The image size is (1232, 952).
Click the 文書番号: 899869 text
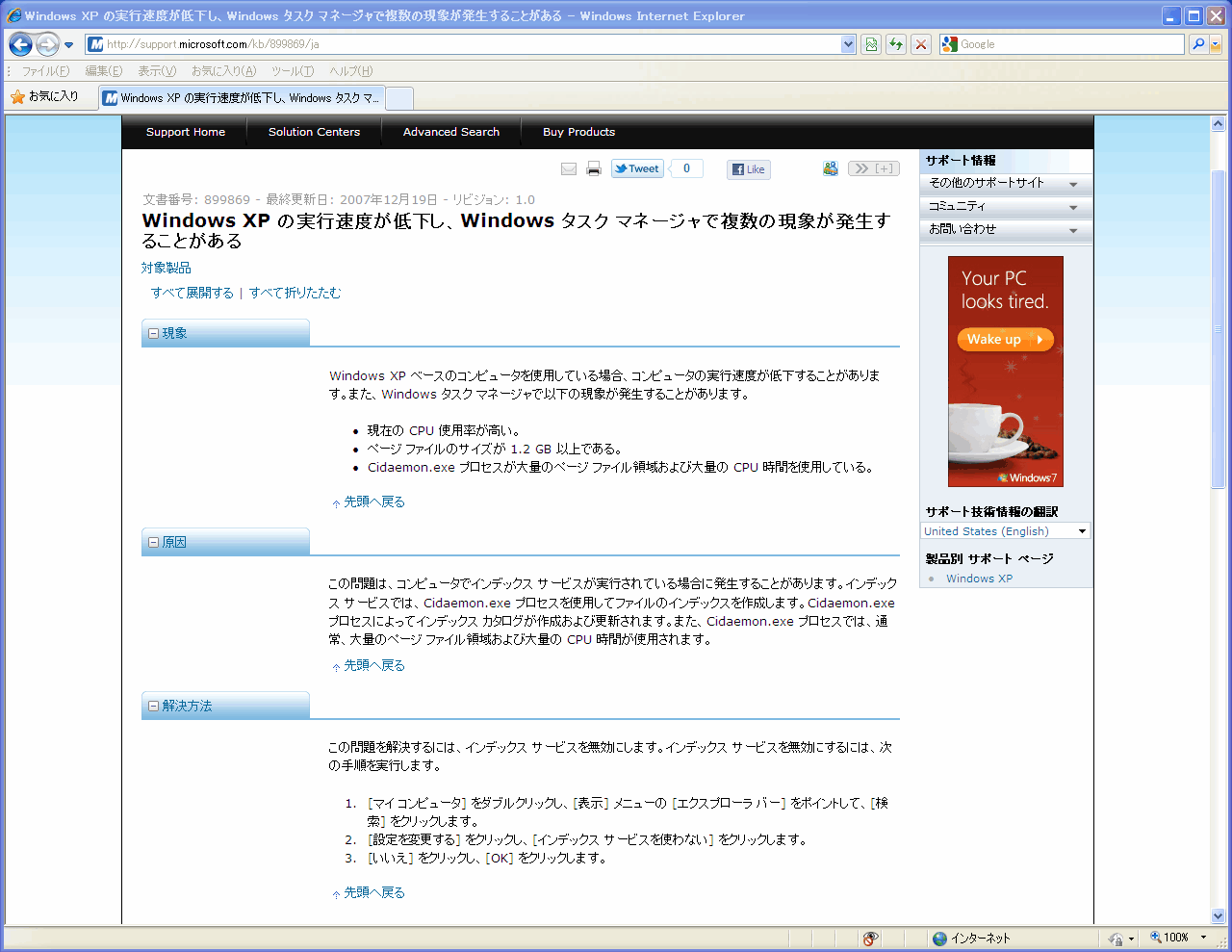point(196,200)
